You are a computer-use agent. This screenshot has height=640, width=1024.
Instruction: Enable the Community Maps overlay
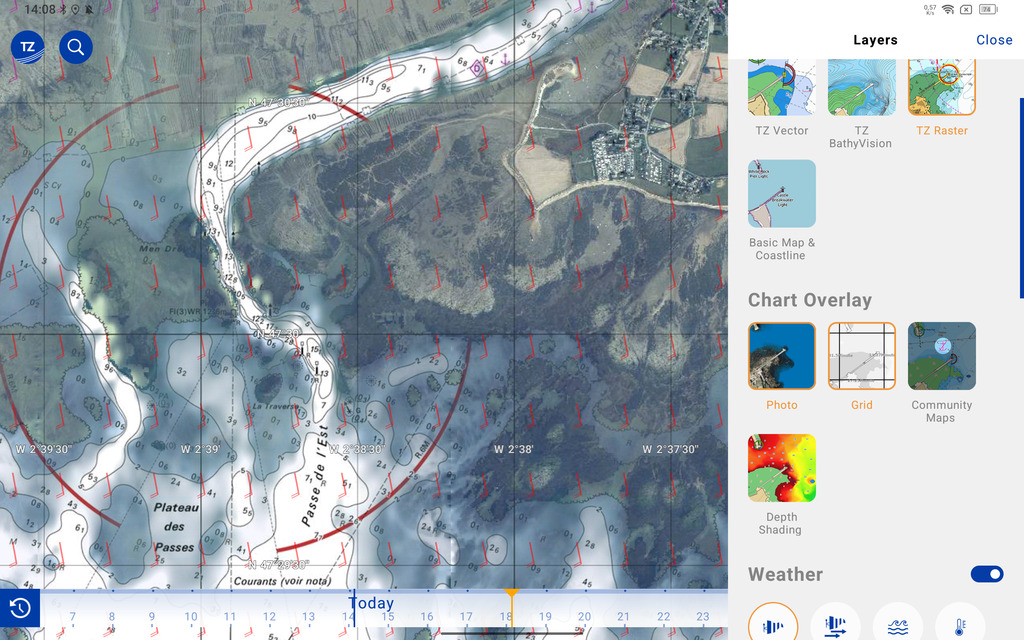click(942, 356)
